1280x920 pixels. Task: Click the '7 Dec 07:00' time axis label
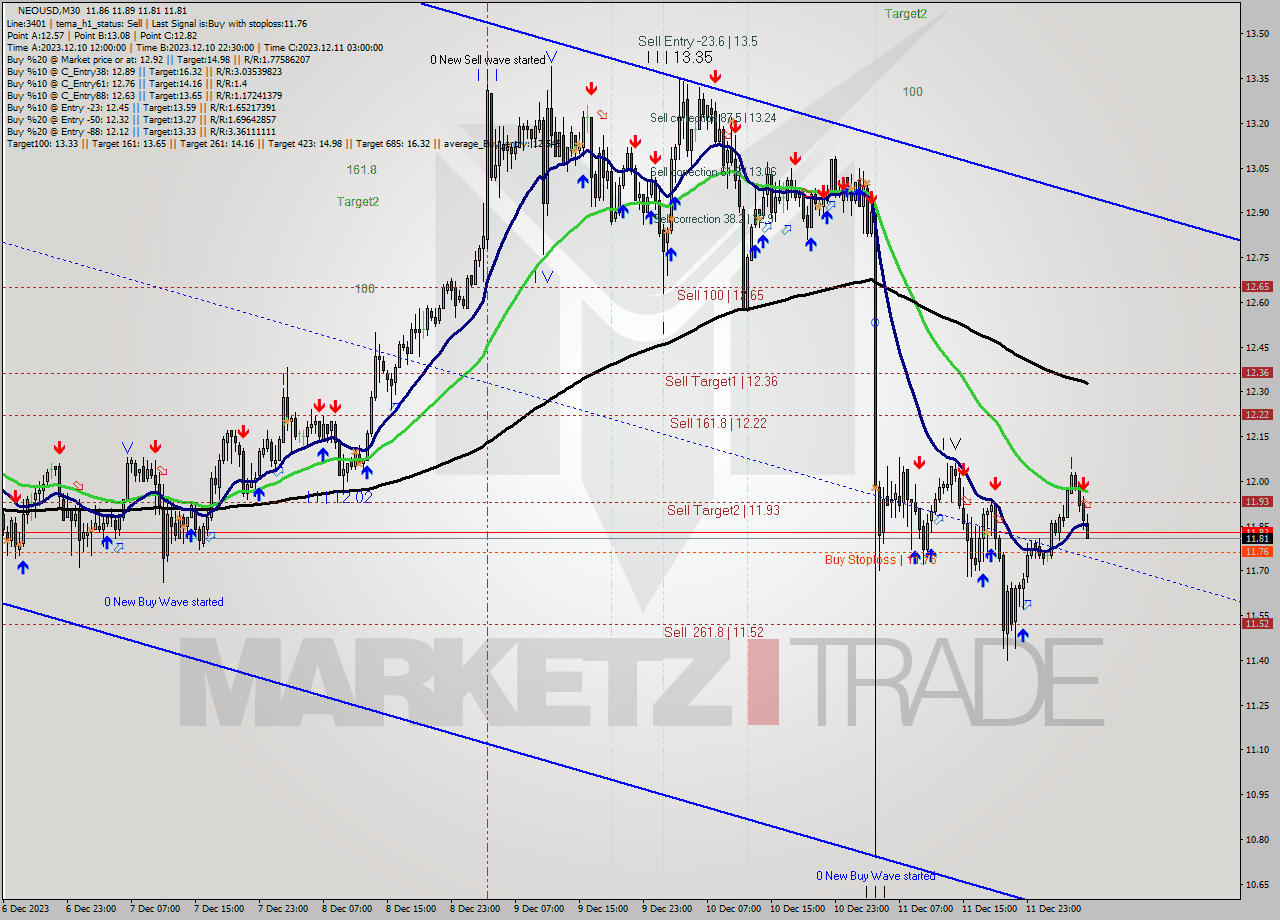pos(155,909)
